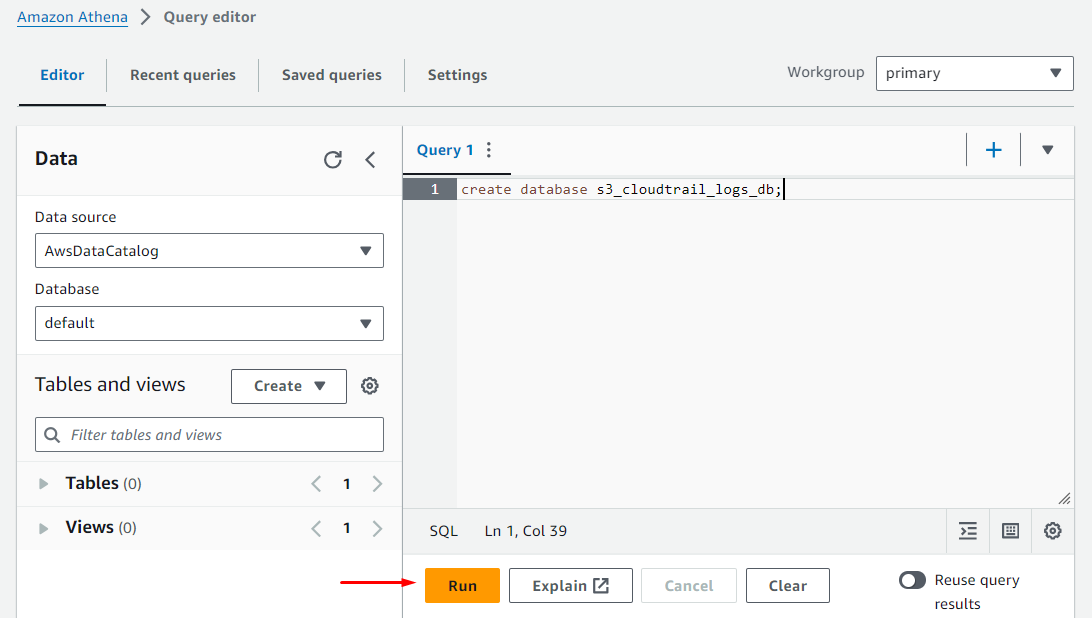Open the Create tables dropdown button
The image size is (1092, 618).
pyautogui.click(x=289, y=386)
